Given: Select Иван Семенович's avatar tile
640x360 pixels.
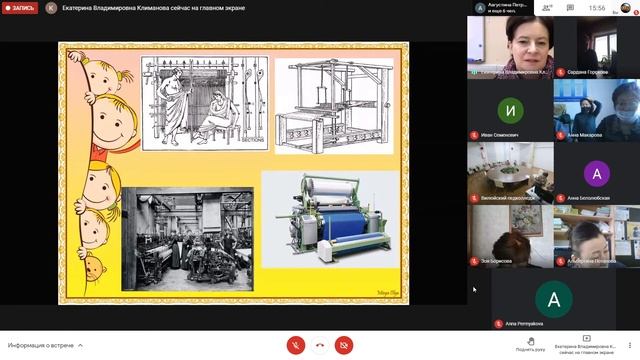Looking at the screenshot, I should [510, 110].
